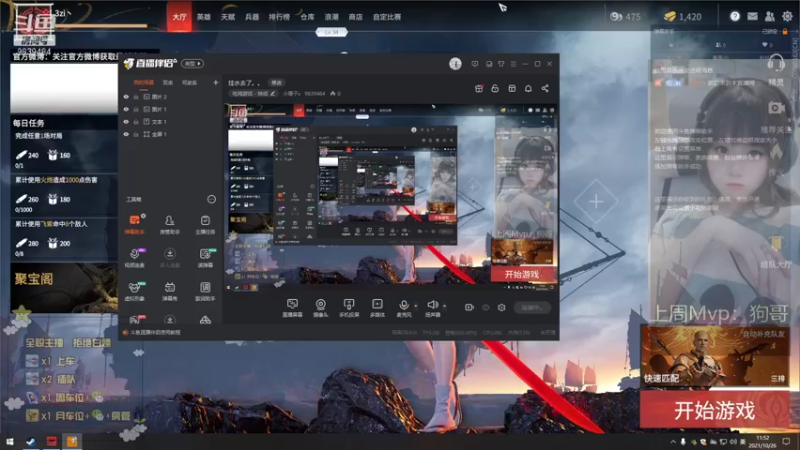The height and width of the screenshot is (450, 800).
Task: Toggle the preview eye icon beside the record icon
Action: tap(486, 307)
